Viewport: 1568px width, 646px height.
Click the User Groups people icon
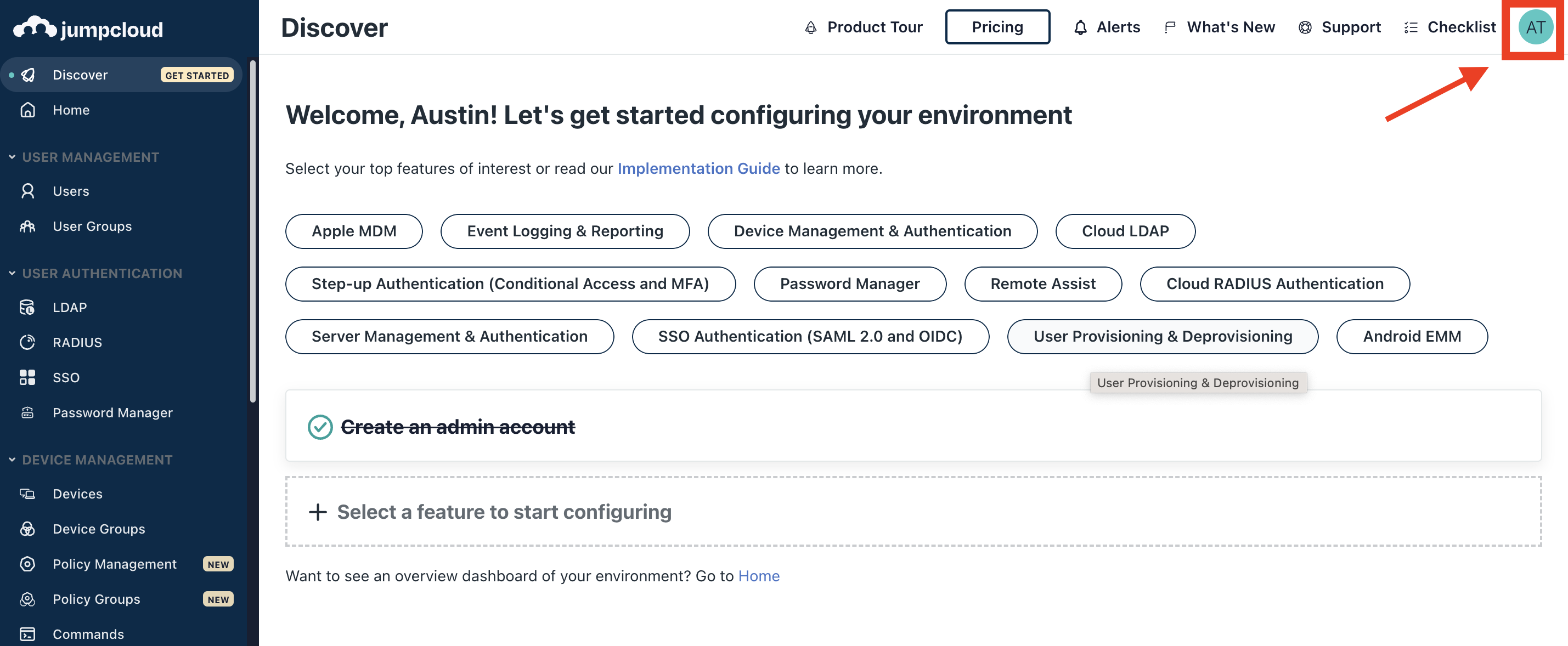point(28,226)
